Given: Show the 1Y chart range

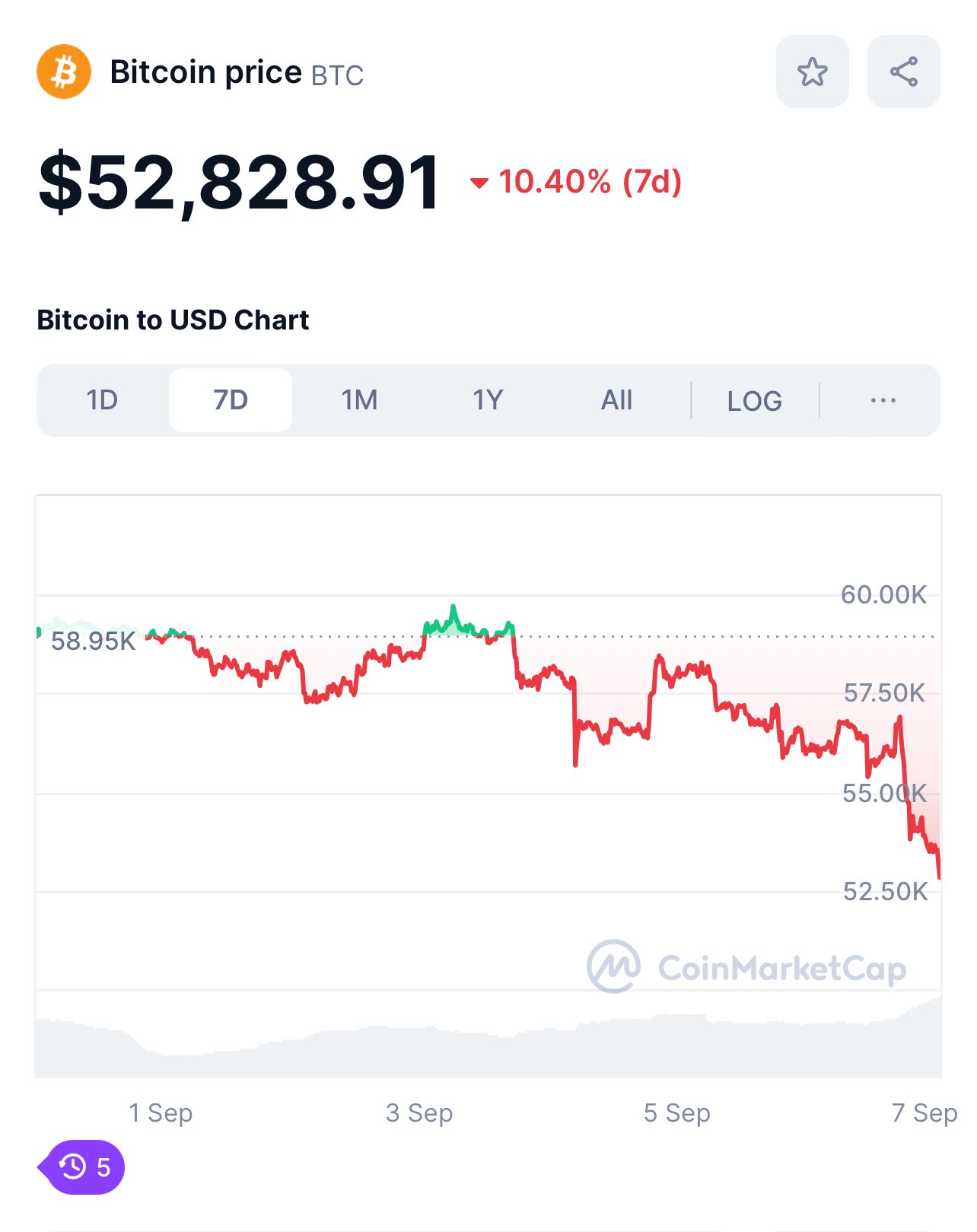Looking at the screenshot, I should 488,400.
